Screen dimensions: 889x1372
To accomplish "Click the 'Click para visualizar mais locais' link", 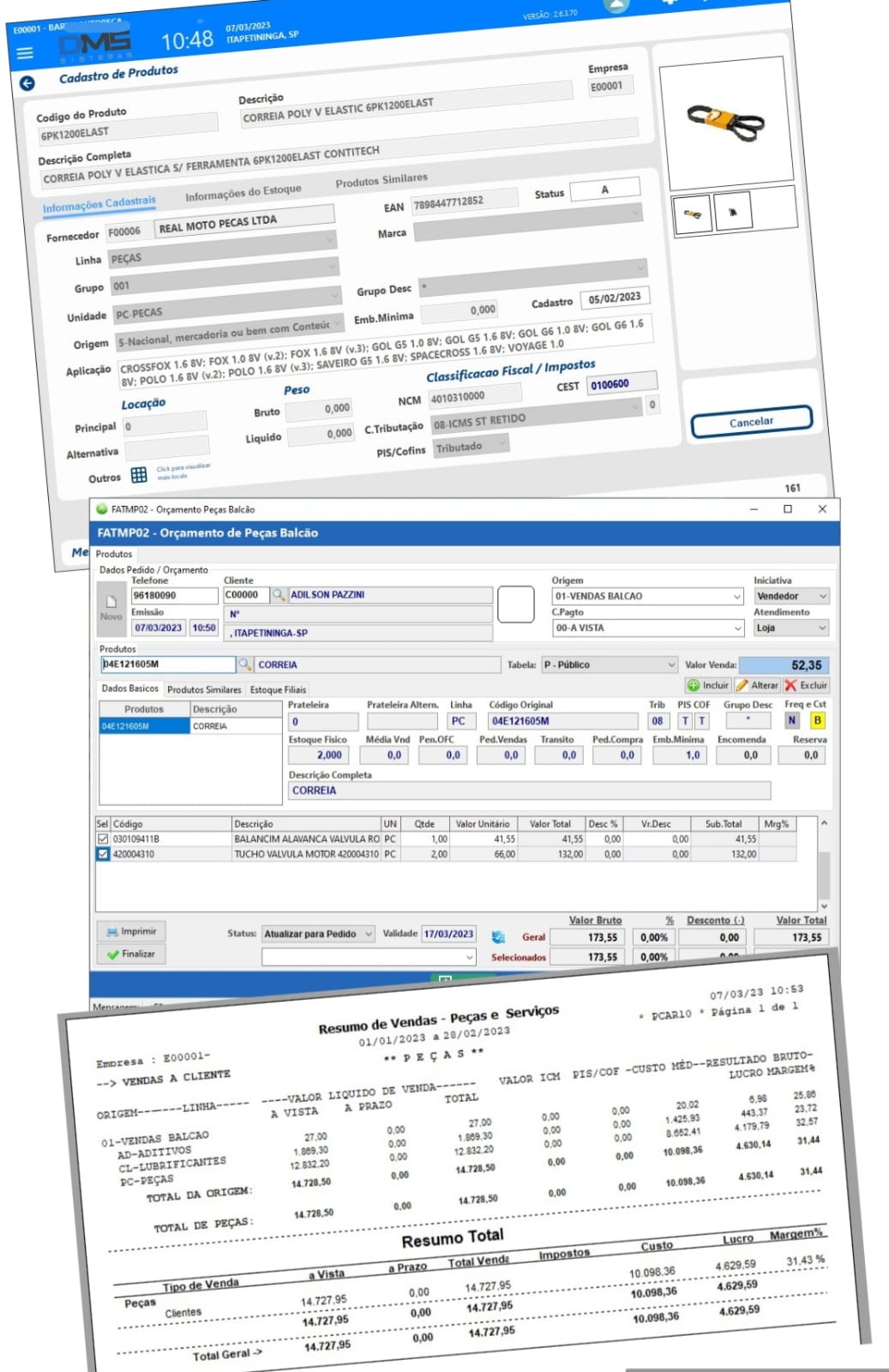I will [183, 471].
